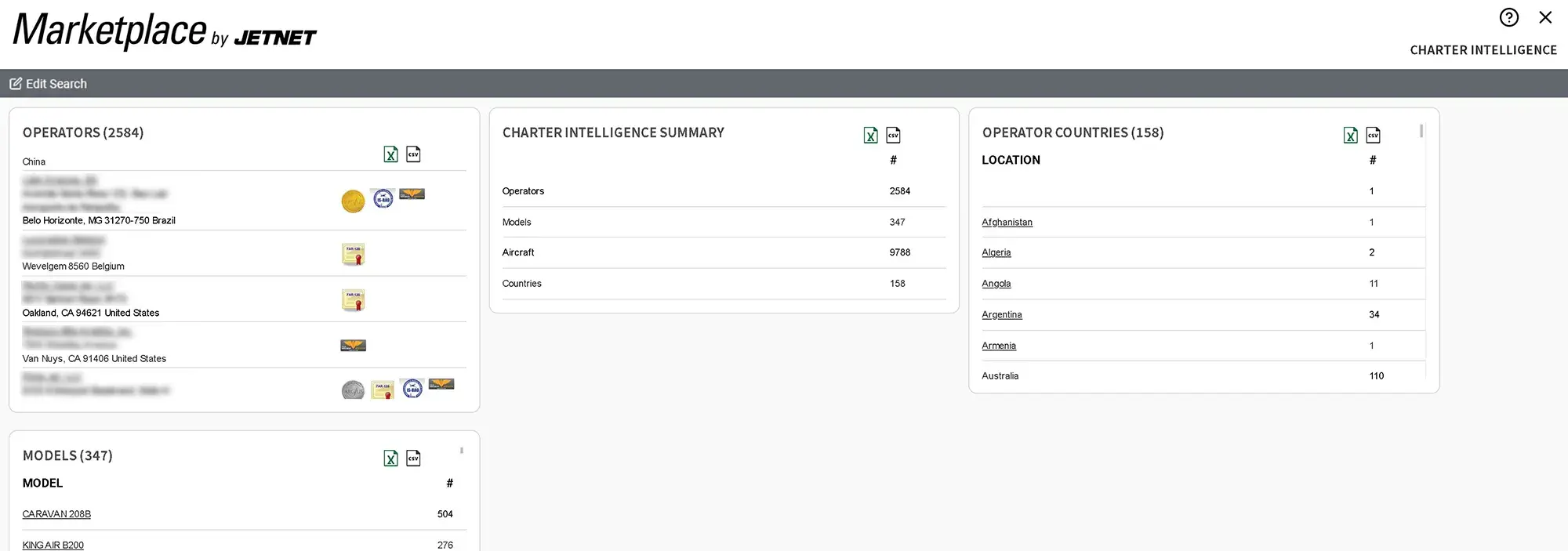
Task: Export Operators list as CSV
Action: [x=413, y=154]
